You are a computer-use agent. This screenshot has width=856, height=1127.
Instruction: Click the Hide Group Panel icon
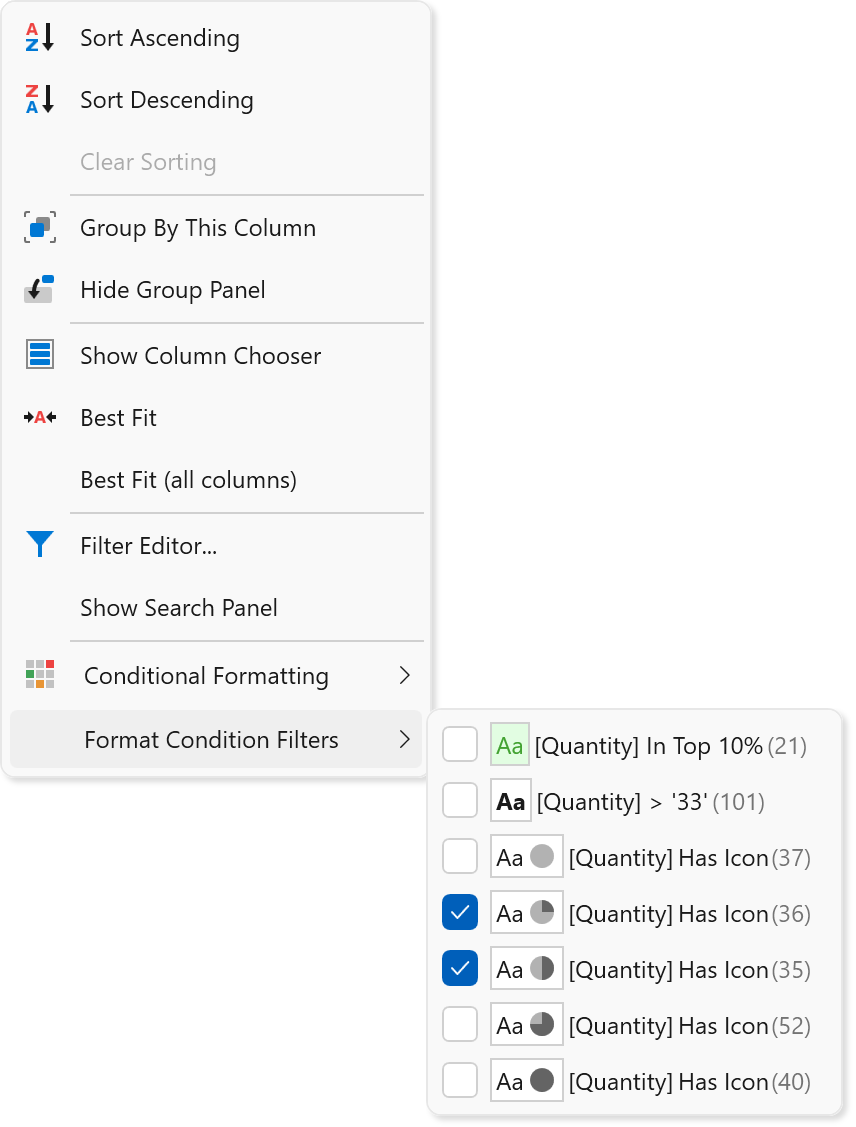tap(39, 290)
